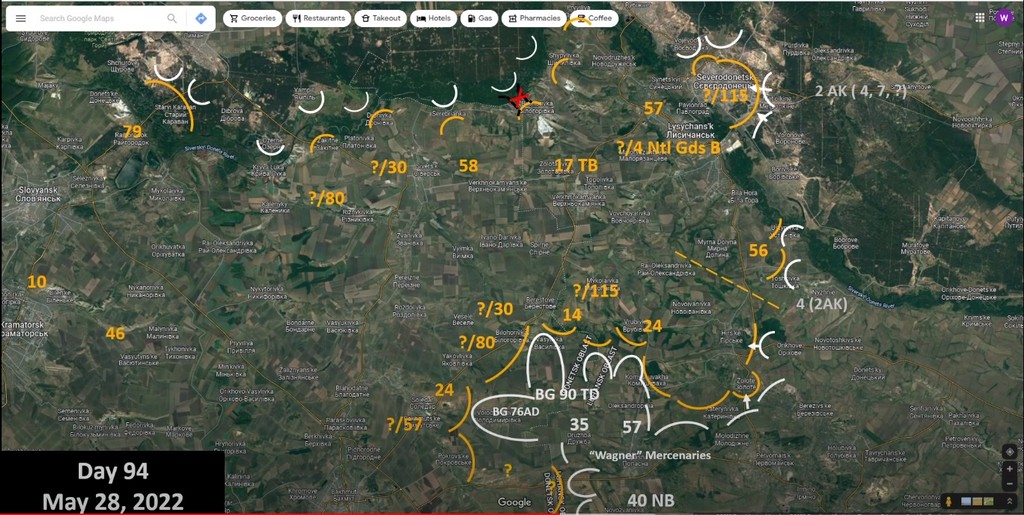
Task: Select the green terrain imagery thumbnail
Action: (989, 501)
